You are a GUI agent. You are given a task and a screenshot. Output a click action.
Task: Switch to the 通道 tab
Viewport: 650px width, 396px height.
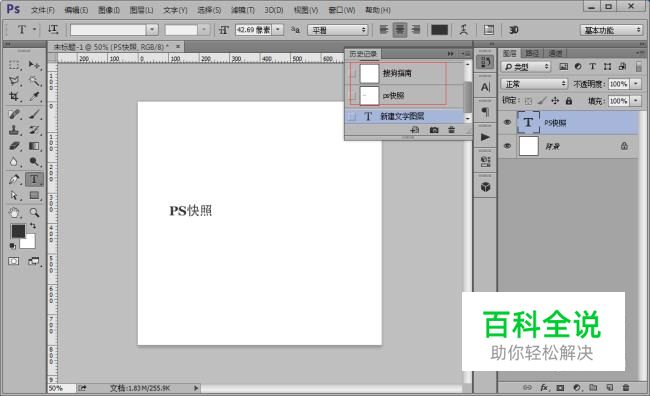coord(555,53)
